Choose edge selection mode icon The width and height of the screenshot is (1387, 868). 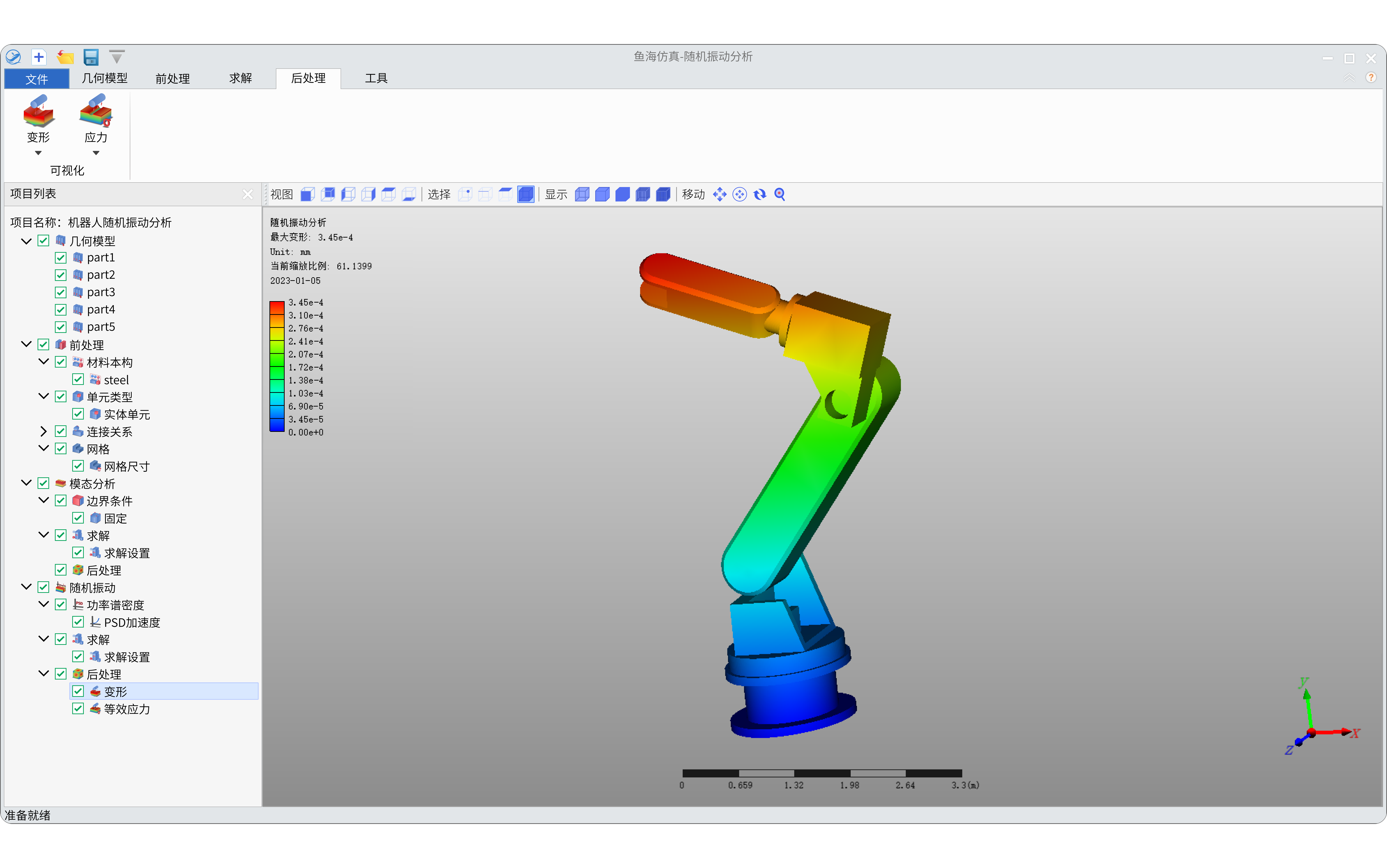tap(485, 195)
